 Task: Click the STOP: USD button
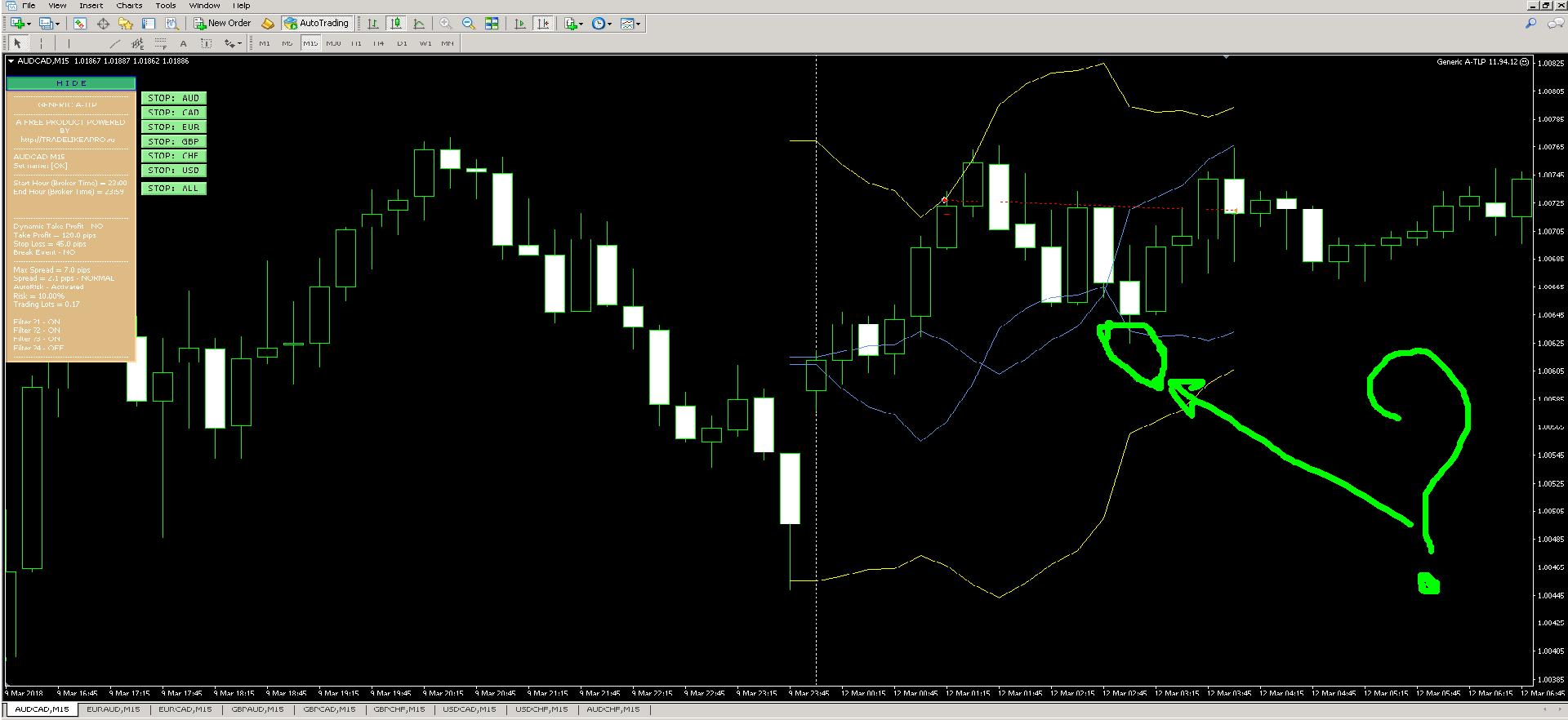tap(174, 171)
